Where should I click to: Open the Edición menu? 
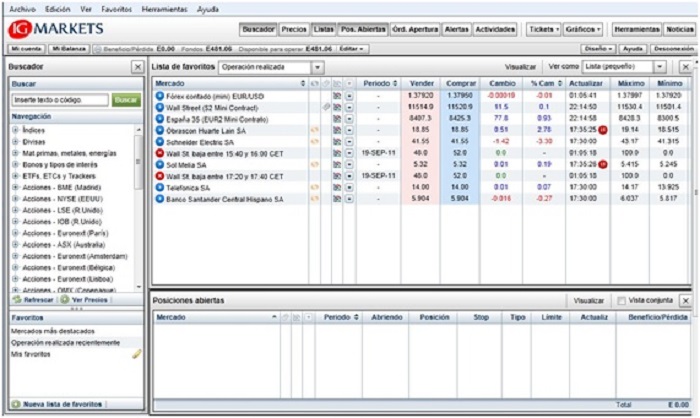pyautogui.click(x=58, y=9)
